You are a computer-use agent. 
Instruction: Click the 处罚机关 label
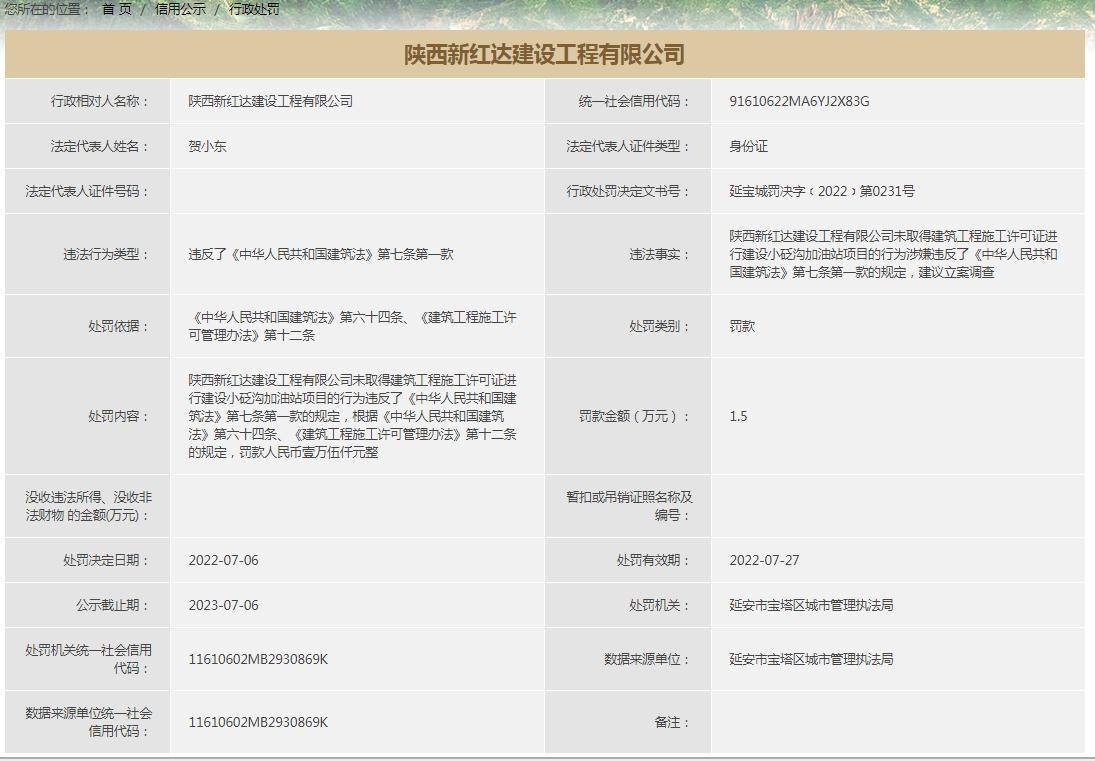pyautogui.click(x=659, y=605)
